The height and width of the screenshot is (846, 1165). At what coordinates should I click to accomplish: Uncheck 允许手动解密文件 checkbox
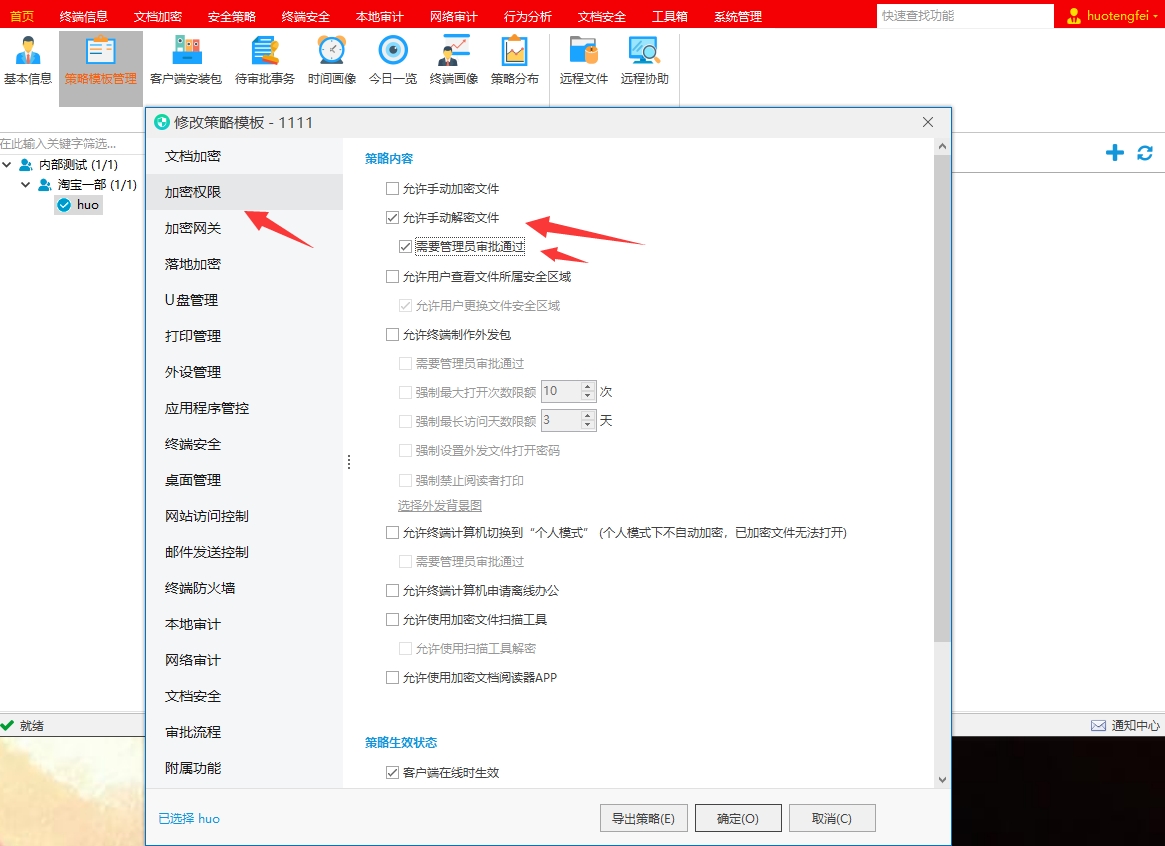click(392, 218)
